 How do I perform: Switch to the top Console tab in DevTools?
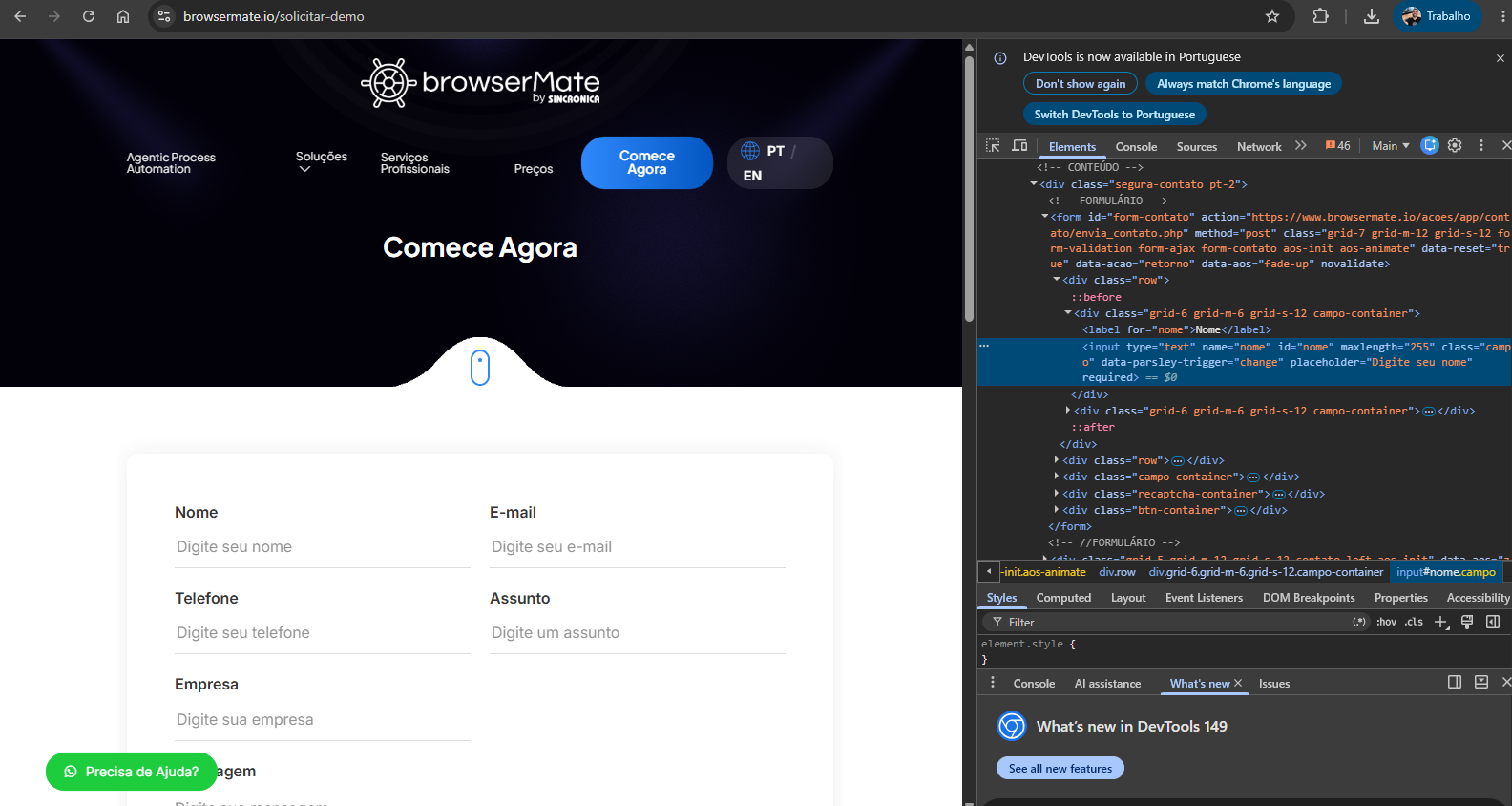coord(1136,146)
